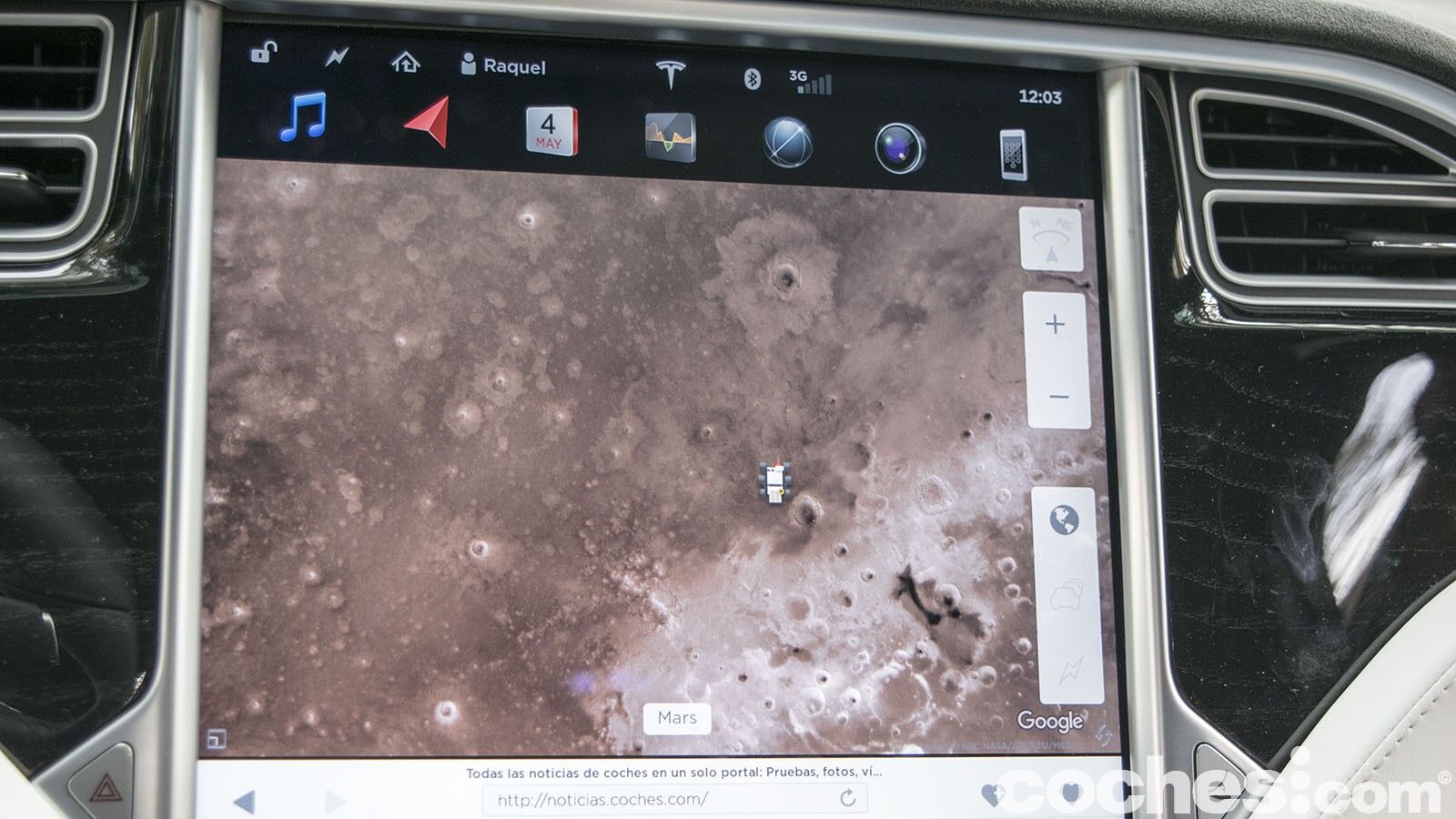Zoom in with the plus button

[1055, 325]
